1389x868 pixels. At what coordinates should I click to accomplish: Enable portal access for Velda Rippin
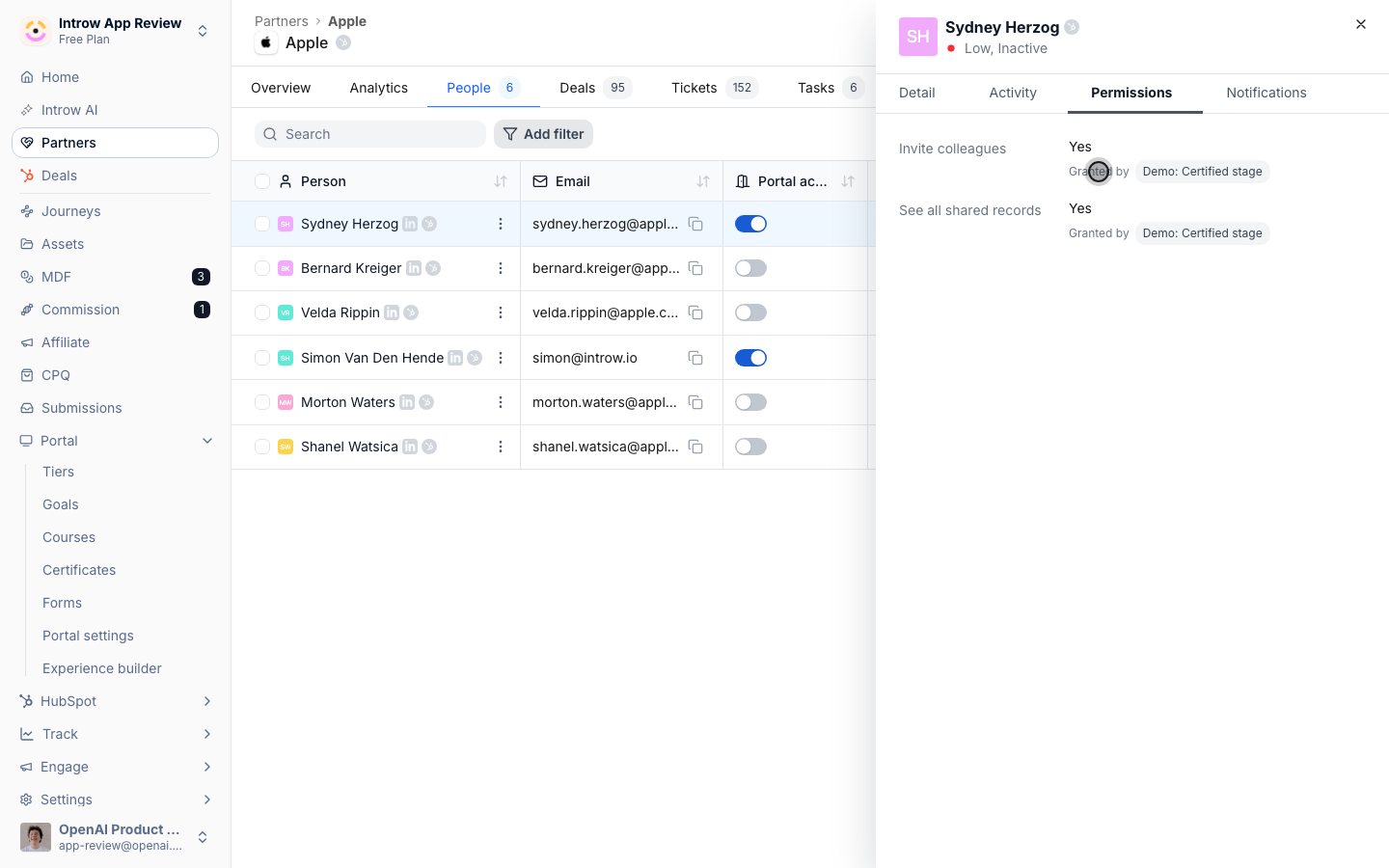[750, 312]
